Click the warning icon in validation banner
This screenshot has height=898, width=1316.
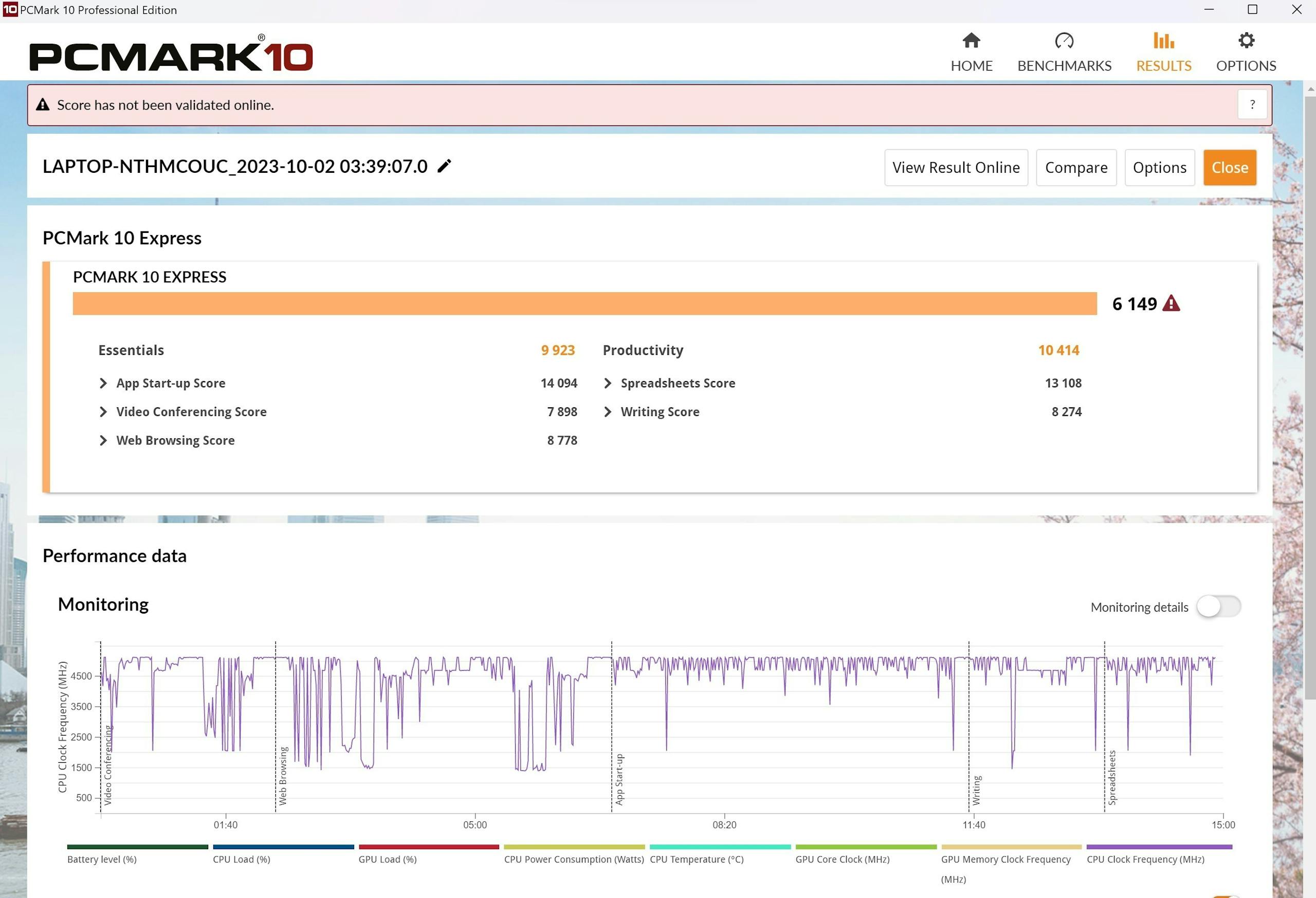click(43, 105)
